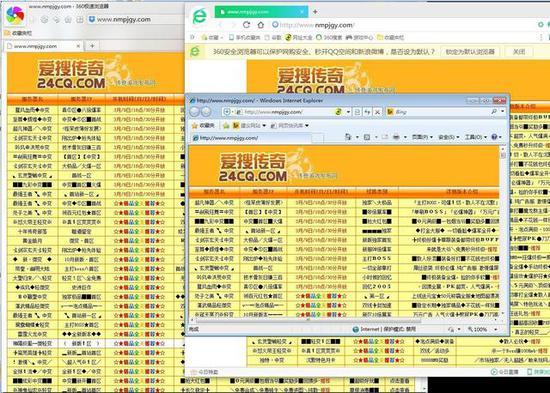This screenshot has width=550, height=393.
Task: Click the 360 speed browser address bar
Action: point(135,20)
